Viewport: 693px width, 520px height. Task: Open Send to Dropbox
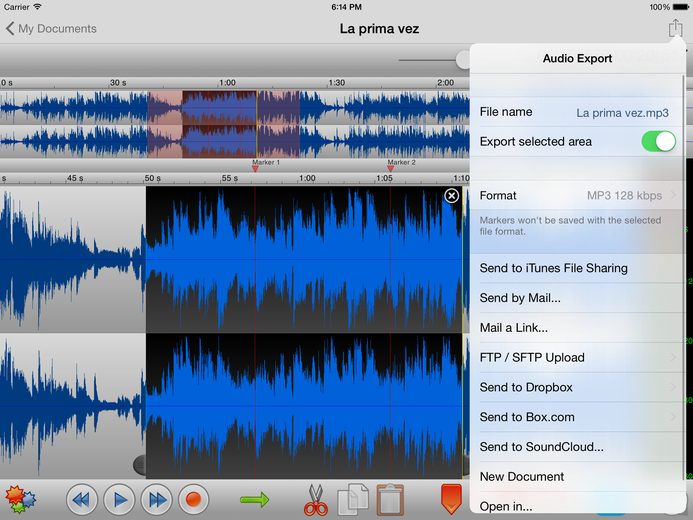[x=577, y=387]
